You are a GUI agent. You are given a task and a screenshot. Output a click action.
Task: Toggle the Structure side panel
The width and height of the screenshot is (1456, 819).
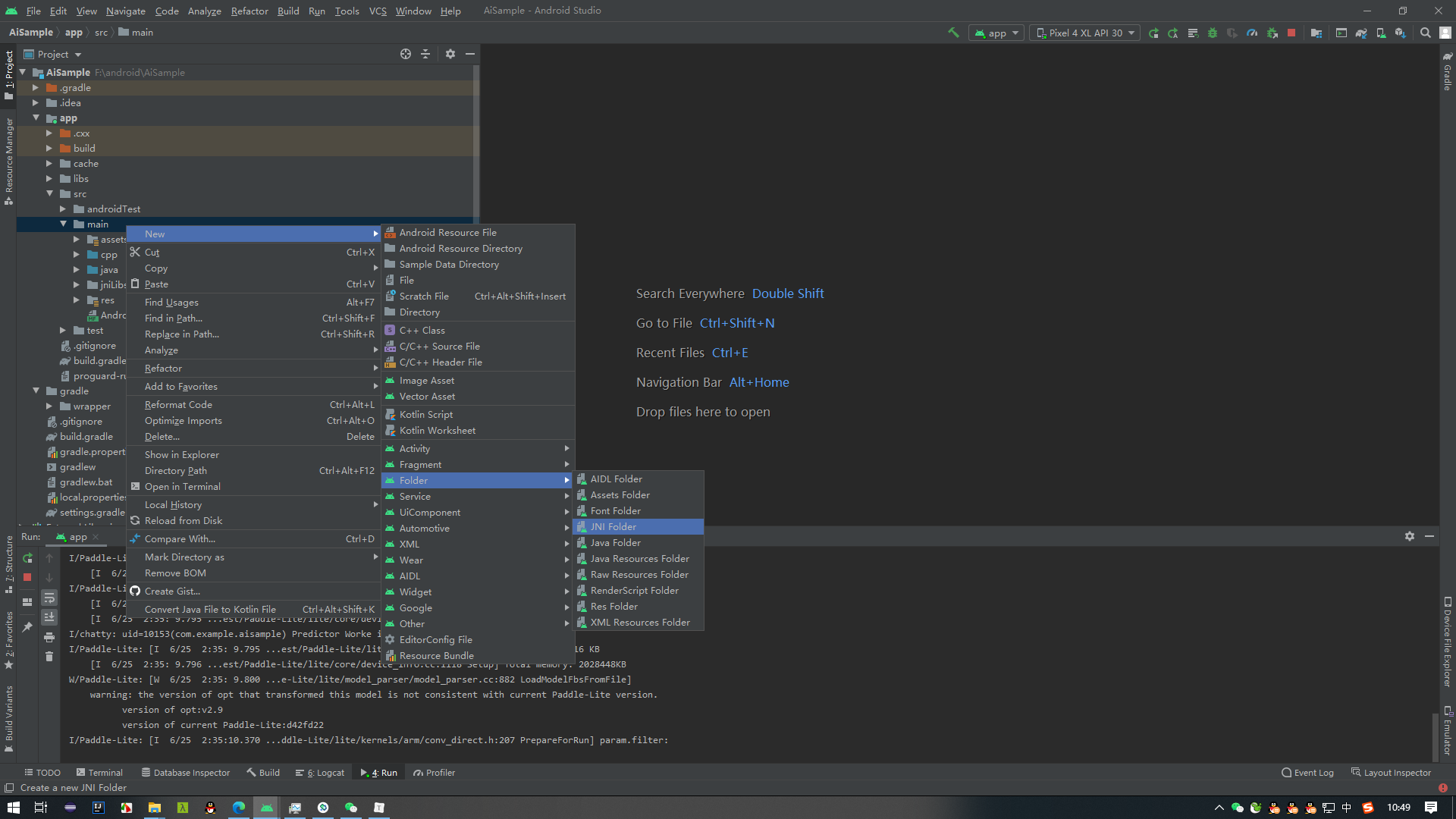[9, 564]
